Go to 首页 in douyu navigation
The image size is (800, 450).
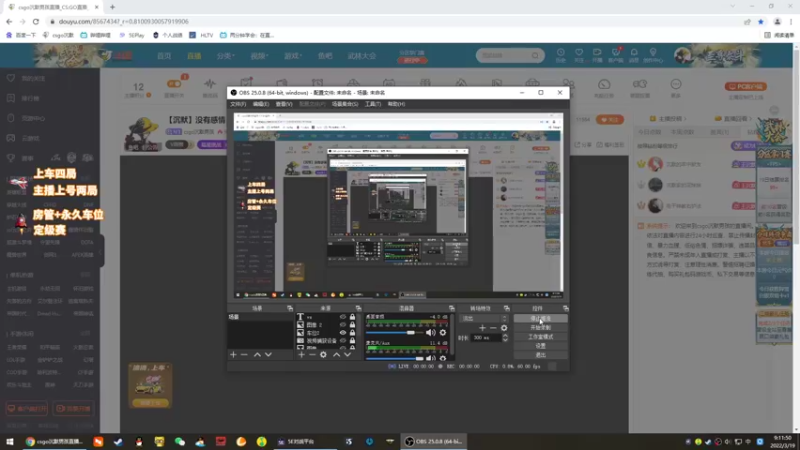[164, 56]
